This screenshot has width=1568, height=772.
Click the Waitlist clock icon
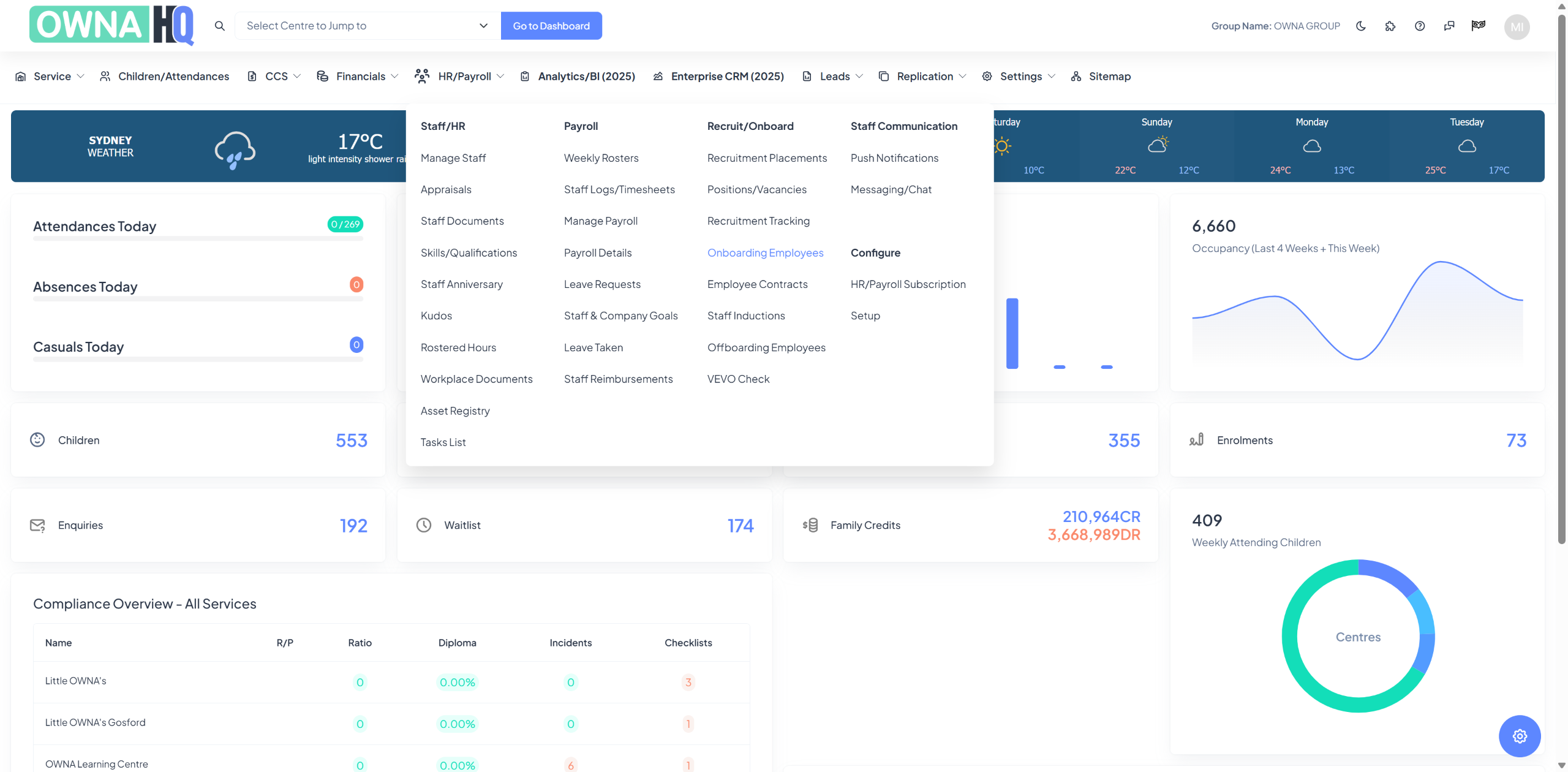coord(424,525)
